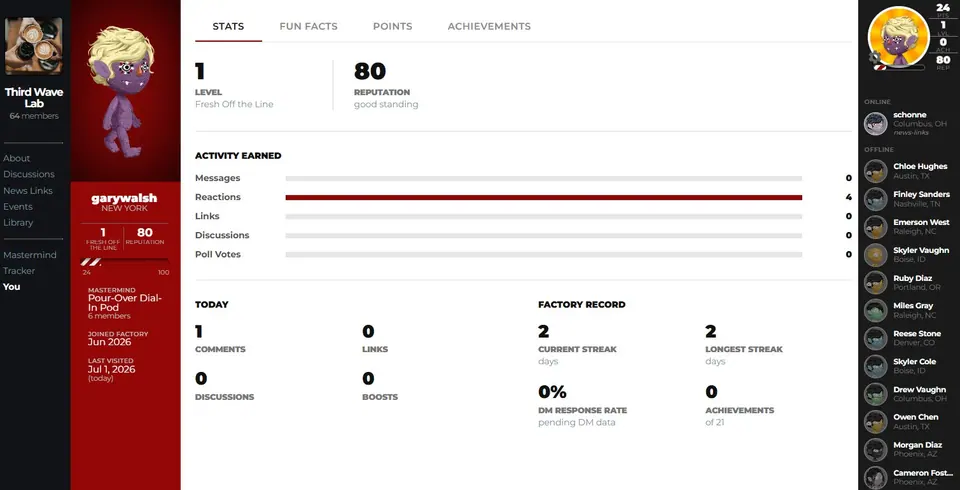Open schonne's member avatar

pyautogui.click(x=876, y=124)
